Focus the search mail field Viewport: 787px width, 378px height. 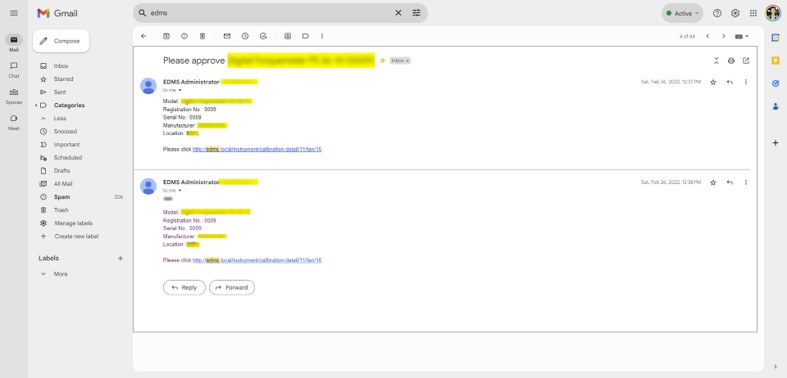point(270,13)
